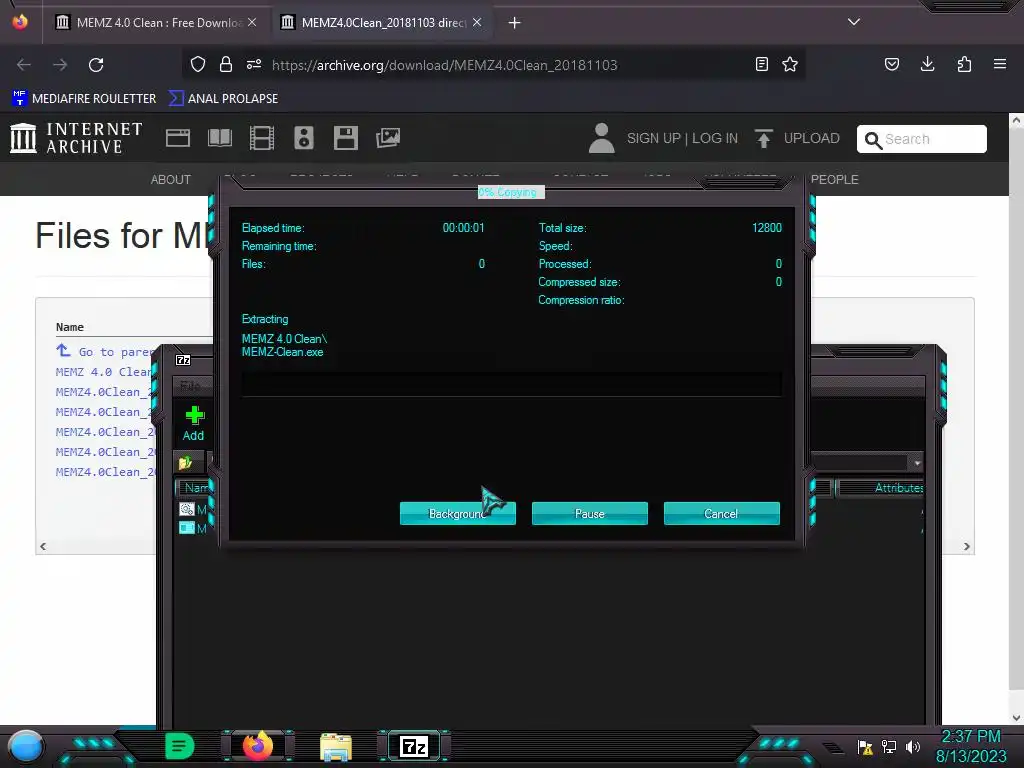The height and width of the screenshot is (768, 1024).
Task: Click the Go to parent directory link
Action: [x=104, y=351]
